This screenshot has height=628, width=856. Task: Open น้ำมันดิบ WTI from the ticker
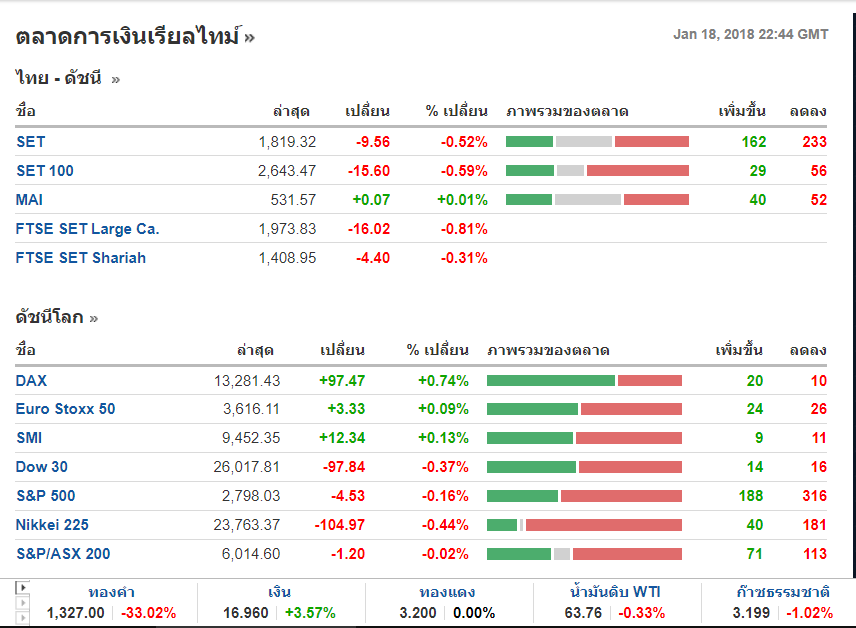pyautogui.click(x=615, y=592)
